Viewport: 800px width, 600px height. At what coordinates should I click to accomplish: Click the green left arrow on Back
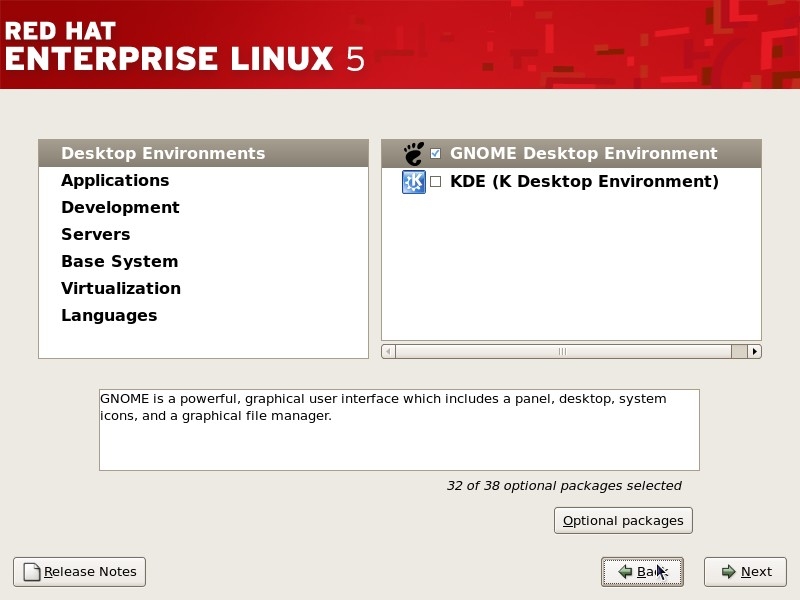pos(626,571)
